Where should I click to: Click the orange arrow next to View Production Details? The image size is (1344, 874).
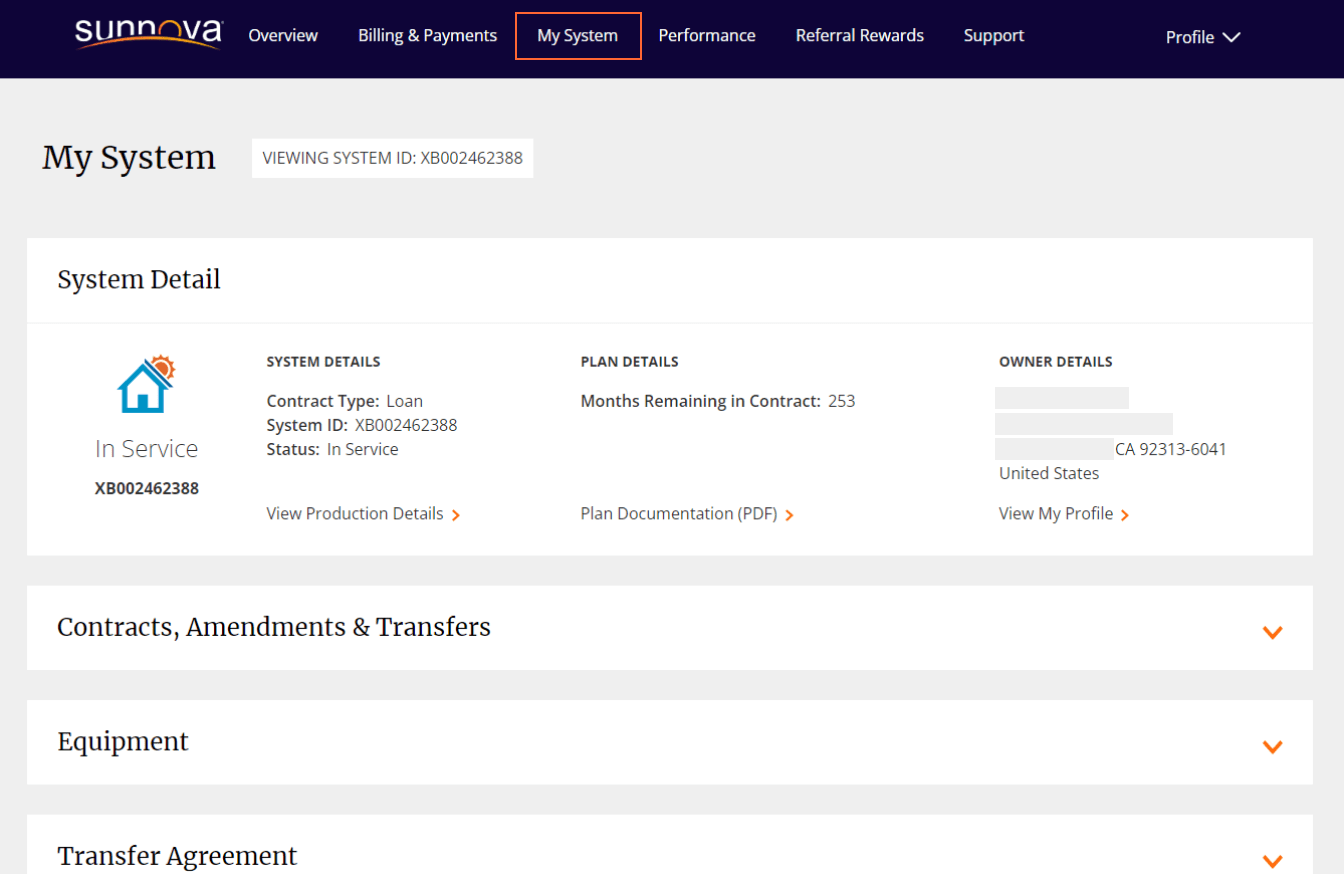(456, 515)
